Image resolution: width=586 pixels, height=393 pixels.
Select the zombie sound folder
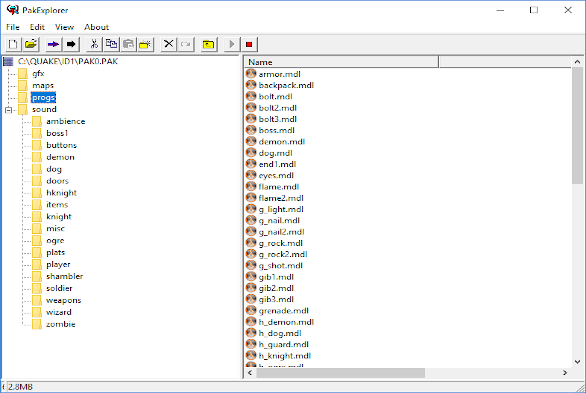tap(61, 324)
